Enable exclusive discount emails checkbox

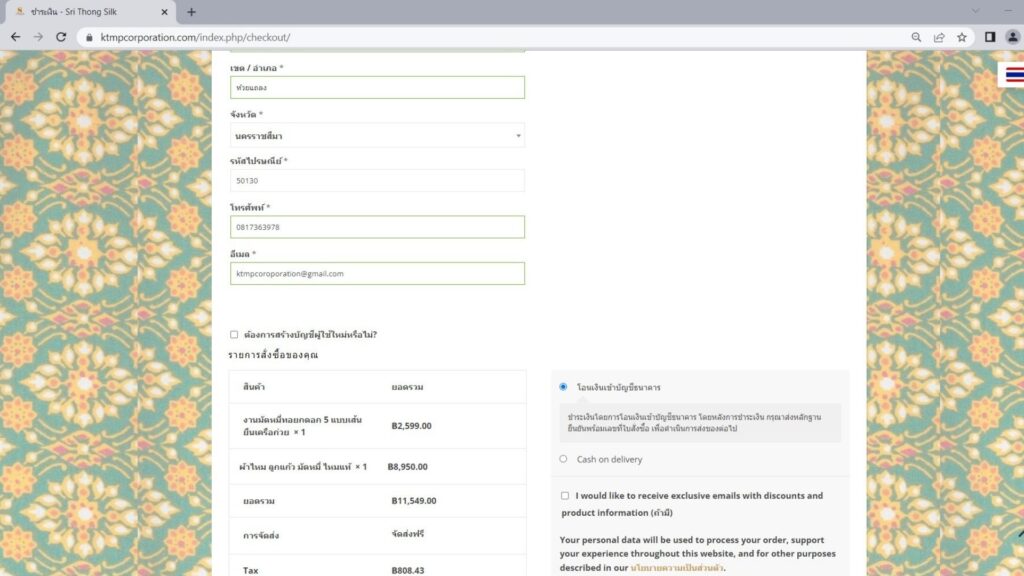(565, 496)
